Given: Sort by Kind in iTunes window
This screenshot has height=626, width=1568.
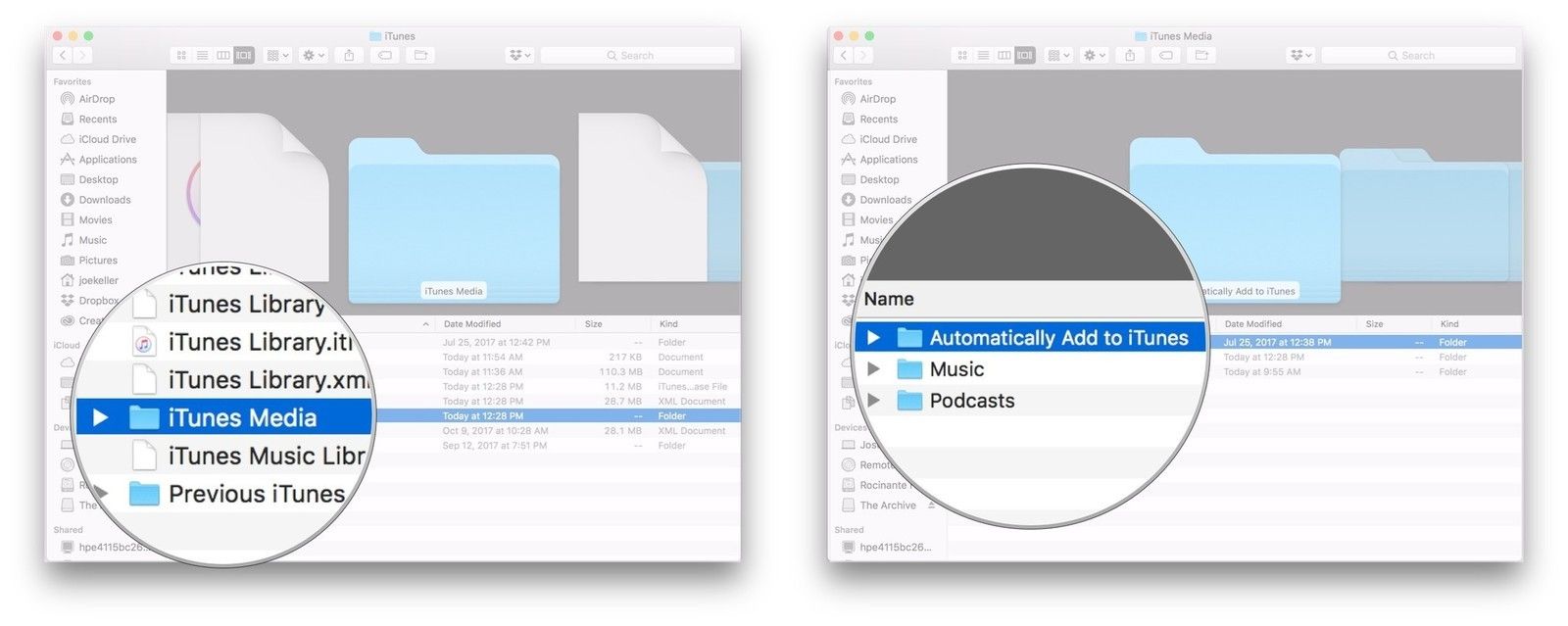Looking at the screenshot, I should (668, 324).
